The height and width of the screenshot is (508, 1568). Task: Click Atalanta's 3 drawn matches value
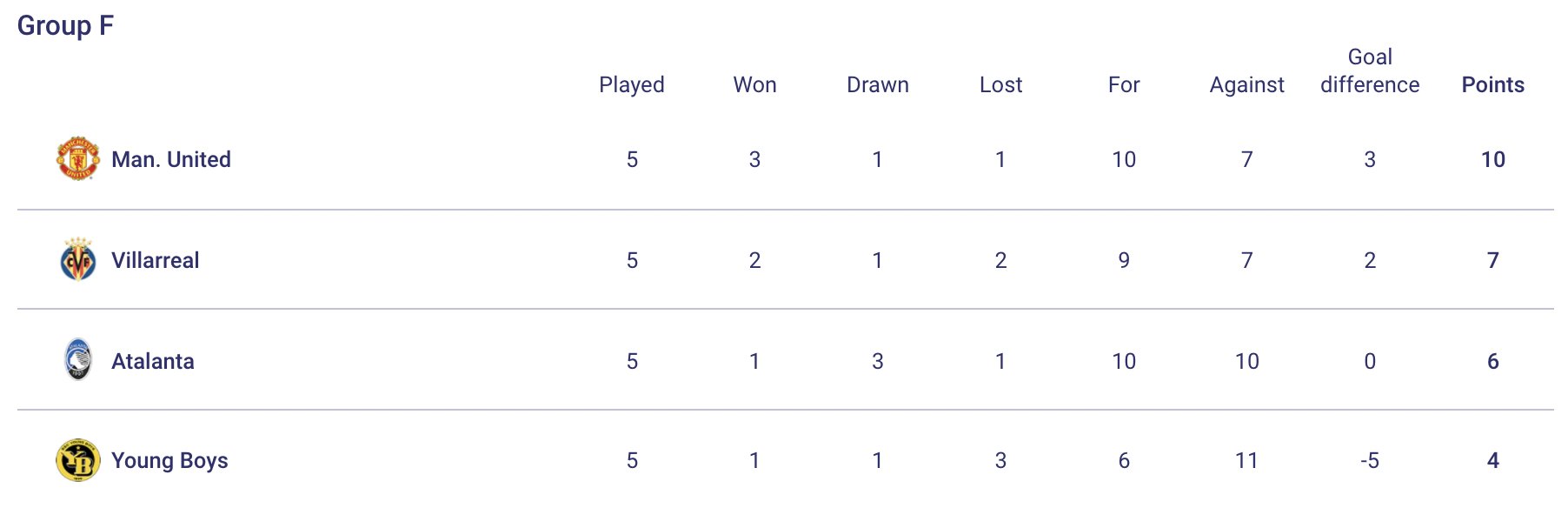[878, 361]
